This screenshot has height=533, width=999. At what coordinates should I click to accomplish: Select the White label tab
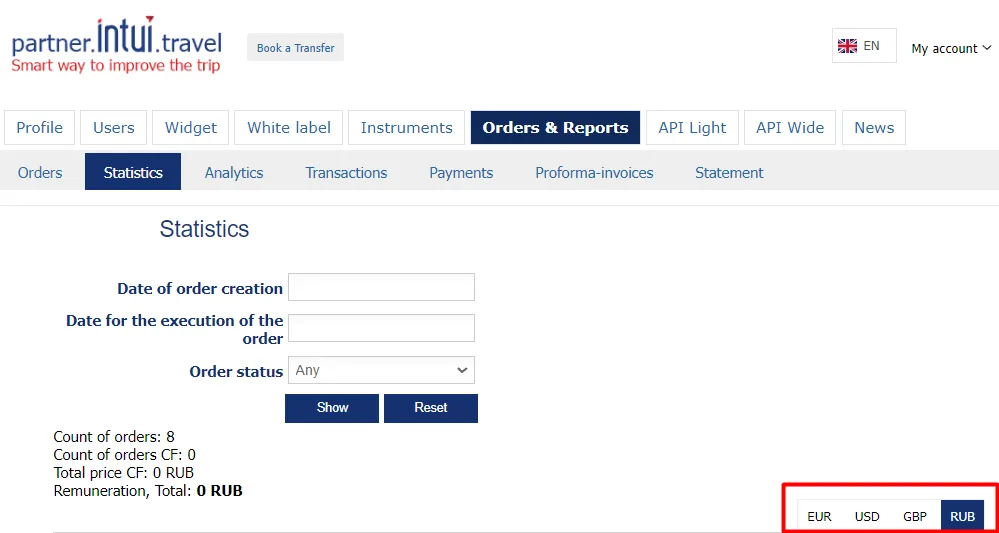pos(289,128)
